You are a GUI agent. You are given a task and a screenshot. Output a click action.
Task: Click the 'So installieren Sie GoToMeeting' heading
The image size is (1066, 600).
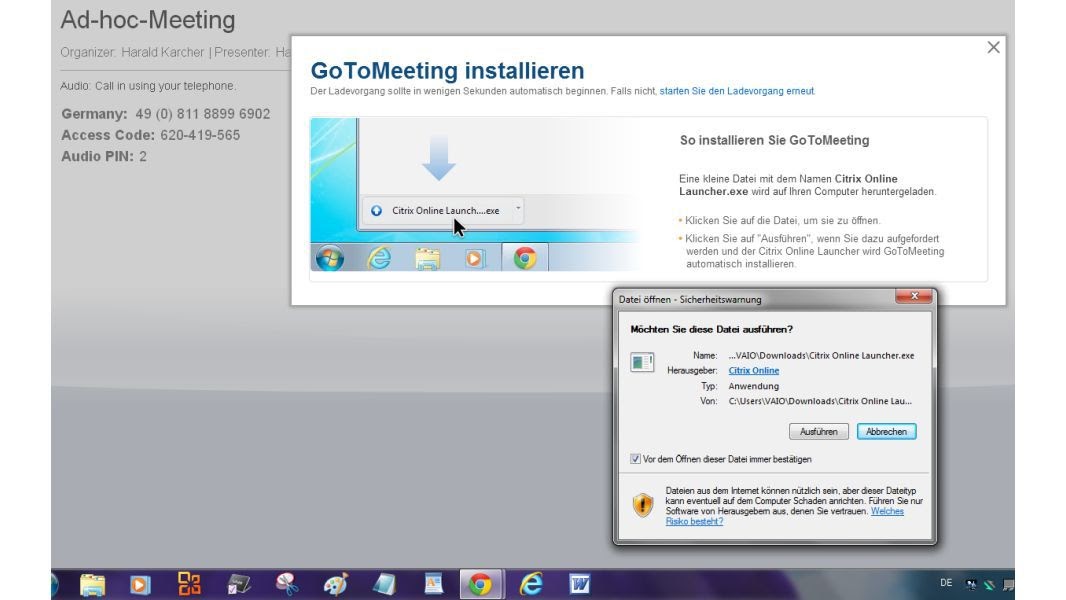click(774, 140)
